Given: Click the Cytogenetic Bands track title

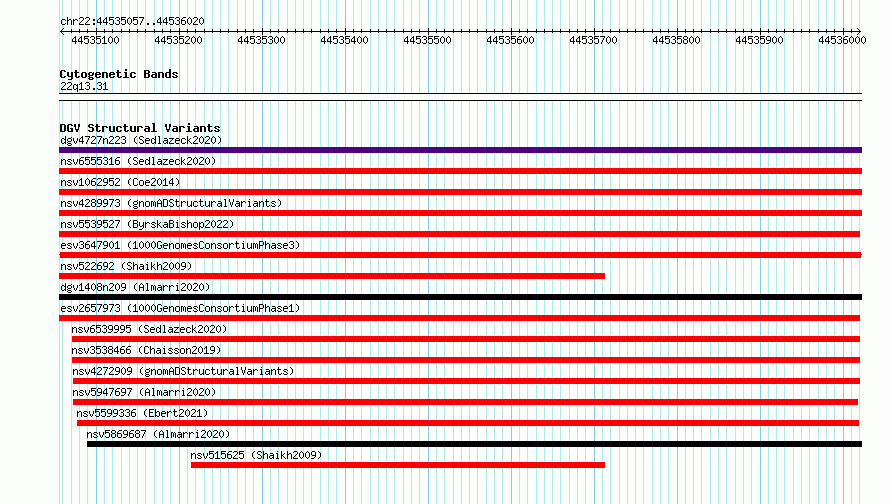Looking at the screenshot, I should pos(119,74).
